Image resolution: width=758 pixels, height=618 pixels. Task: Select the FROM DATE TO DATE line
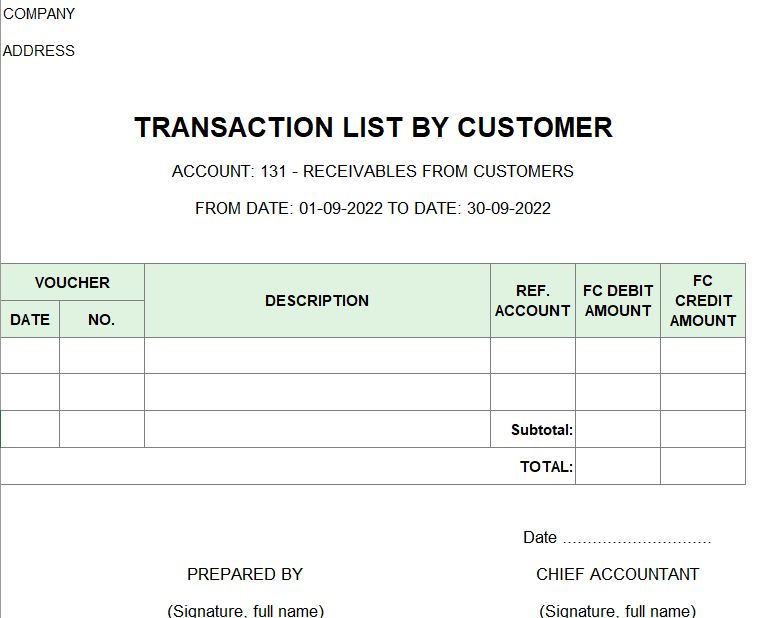[373, 208]
